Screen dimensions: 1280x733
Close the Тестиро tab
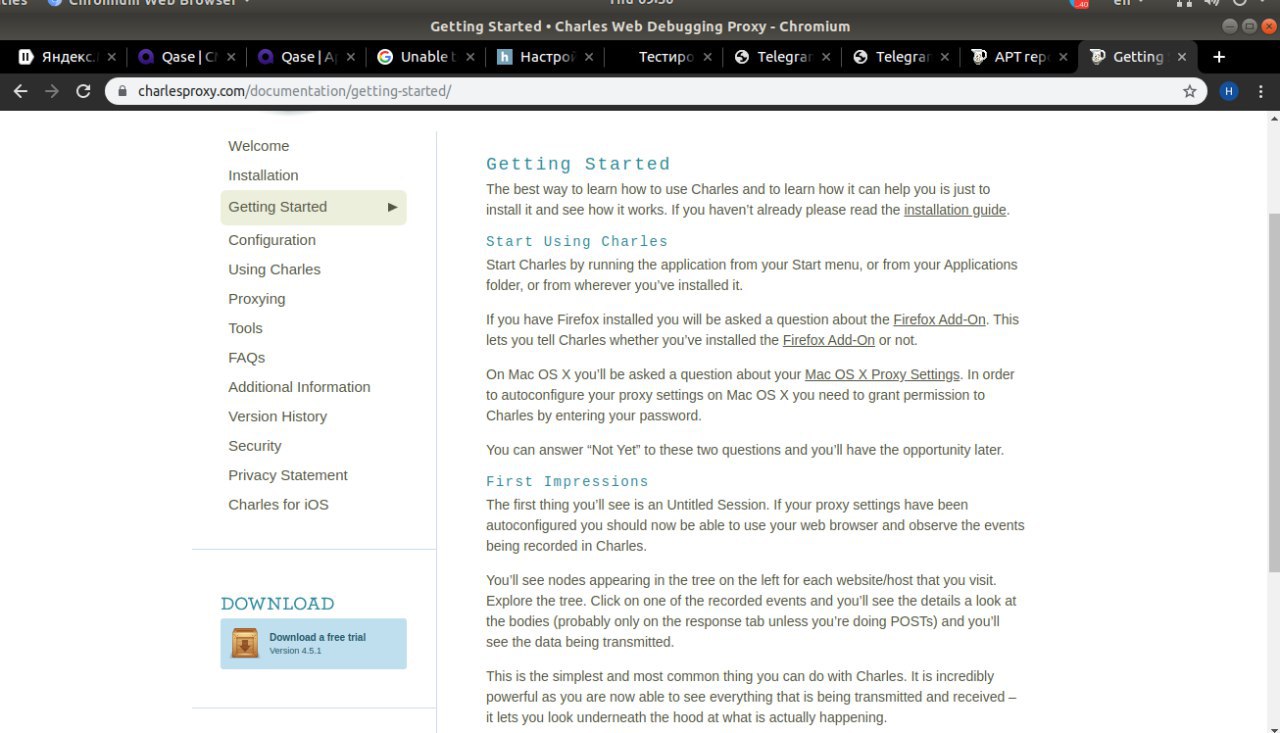pos(707,57)
